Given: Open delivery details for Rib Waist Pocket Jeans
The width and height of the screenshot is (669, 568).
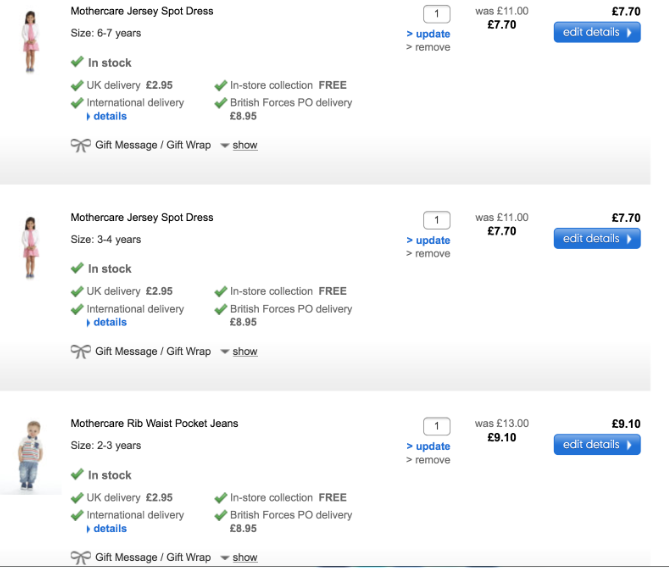Looking at the screenshot, I should pyautogui.click(x=109, y=529).
